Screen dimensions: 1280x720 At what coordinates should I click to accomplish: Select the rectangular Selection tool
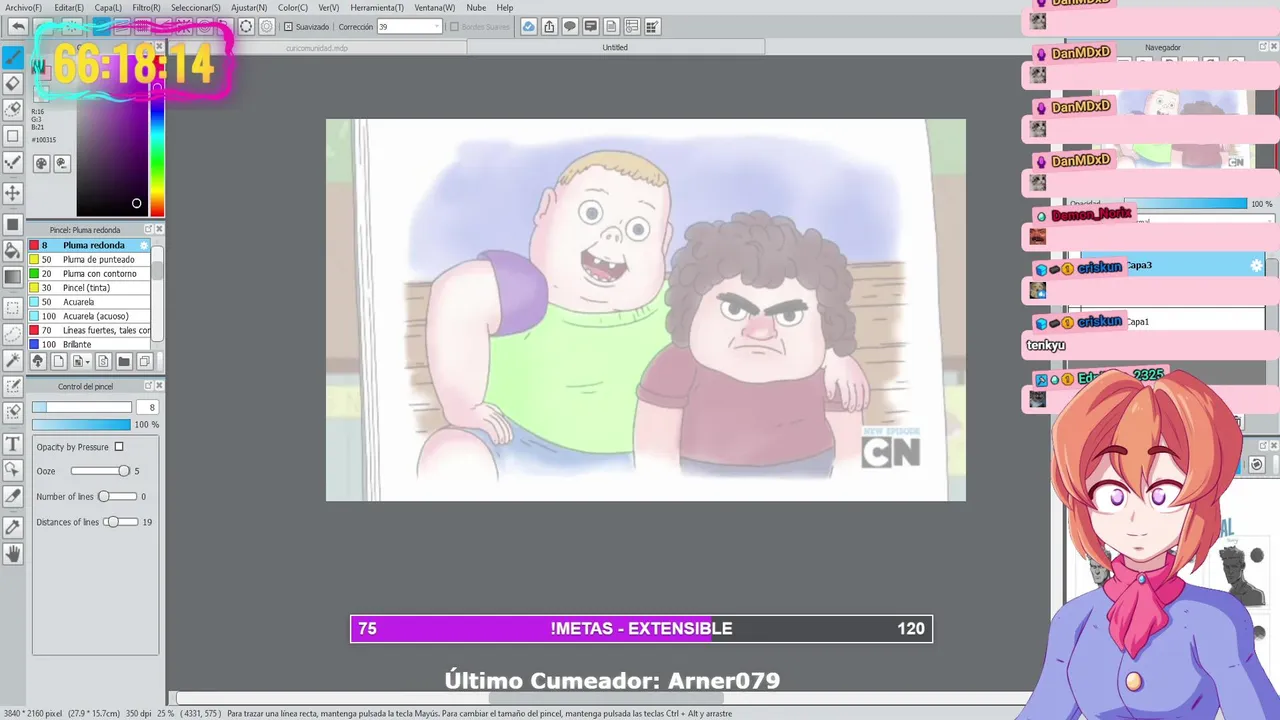13,308
